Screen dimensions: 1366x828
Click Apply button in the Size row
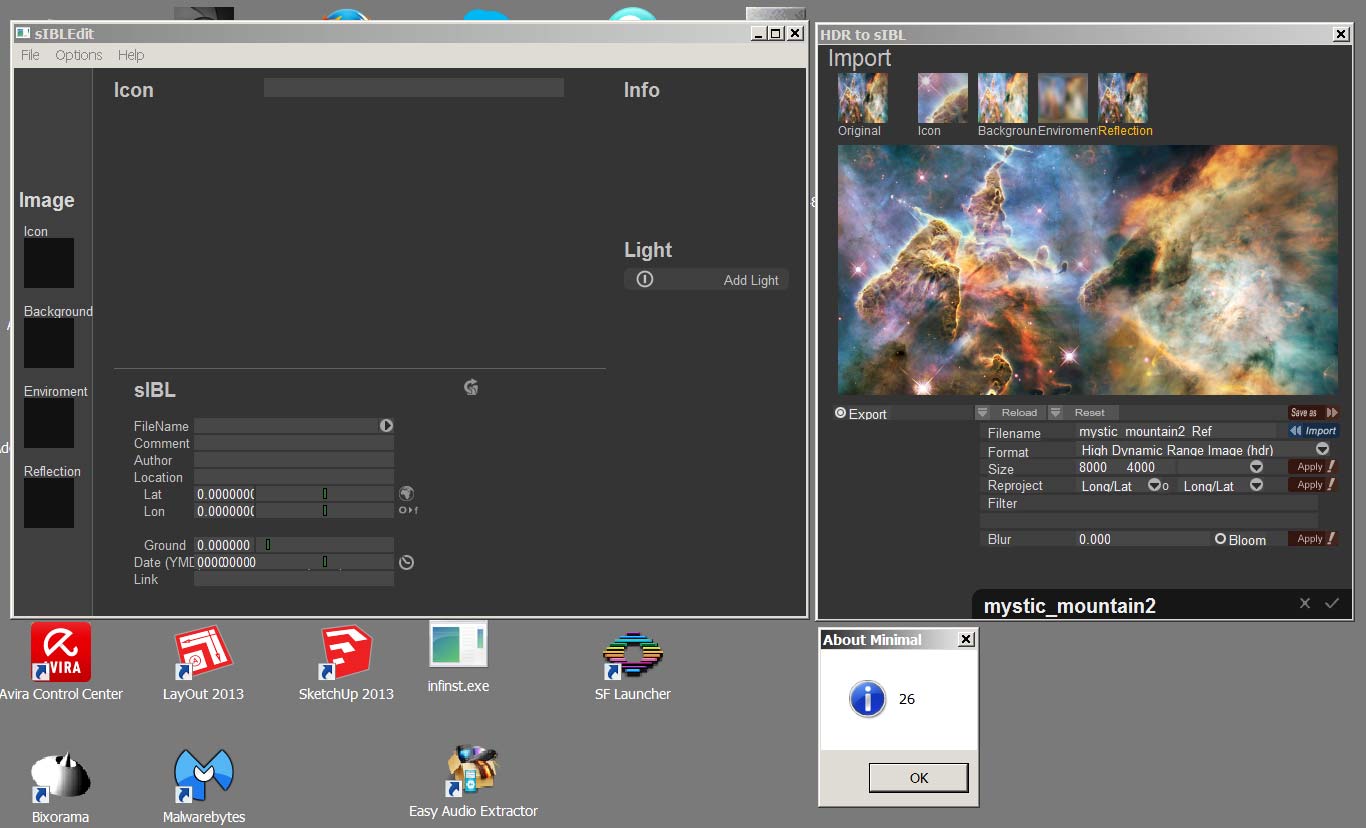[1313, 467]
